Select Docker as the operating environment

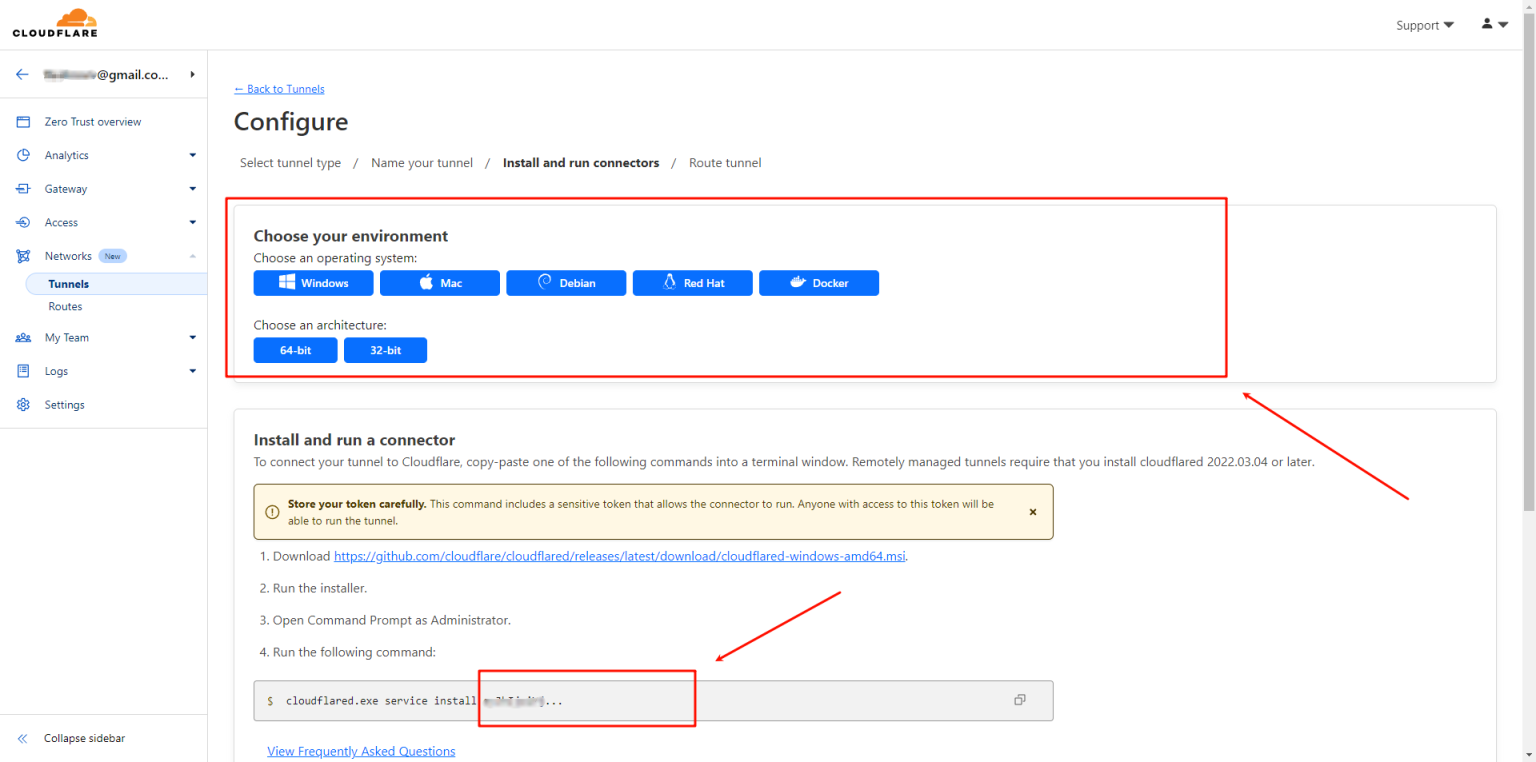click(818, 283)
